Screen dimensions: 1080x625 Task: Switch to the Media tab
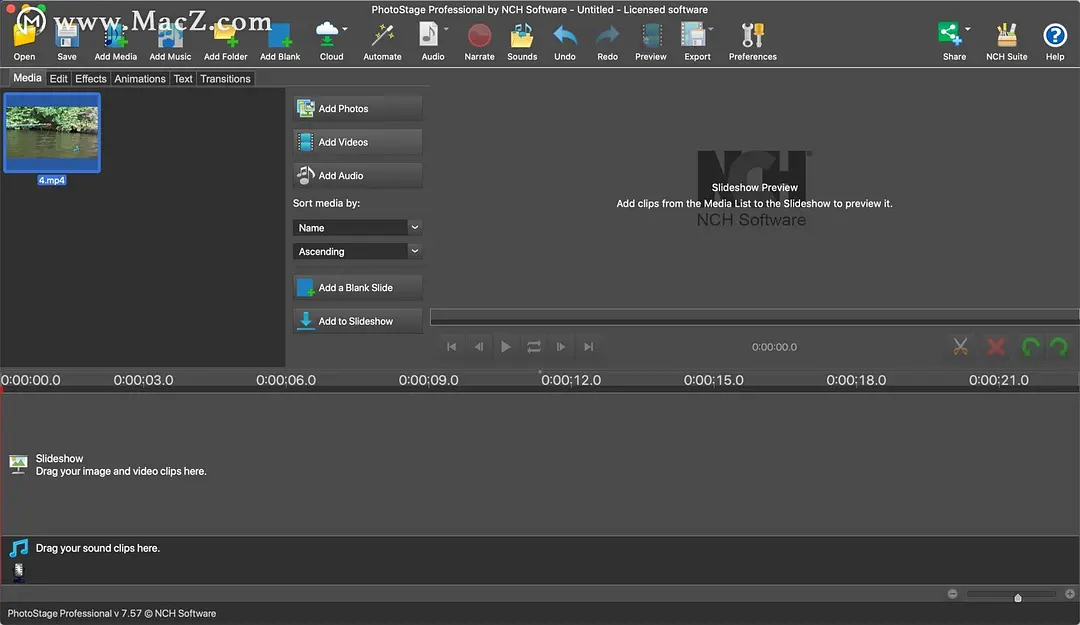pyautogui.click(x=27, y=78)
